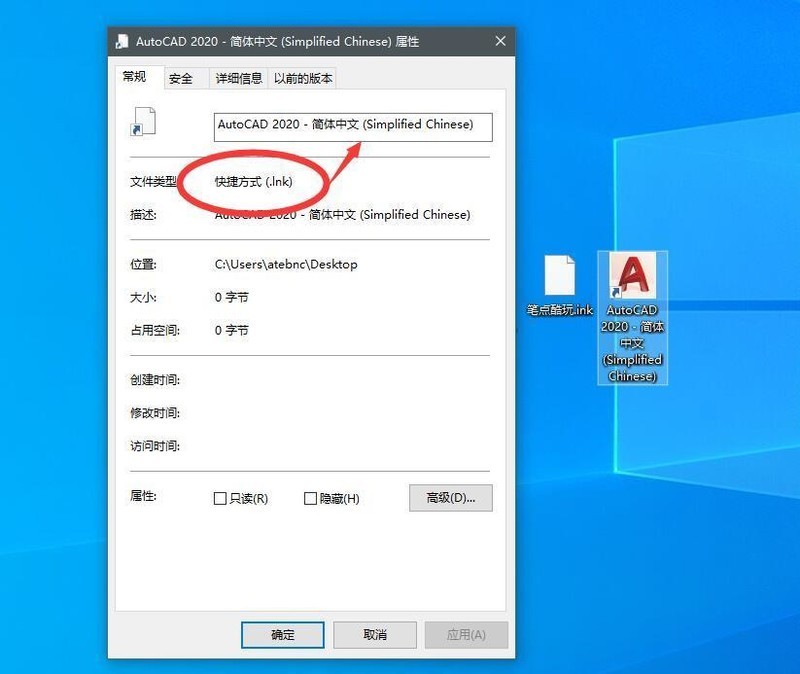Switch to the 安全 tab
Viewport: 800px width, 674px height.
pyautogui.click(x=182, y=77)
